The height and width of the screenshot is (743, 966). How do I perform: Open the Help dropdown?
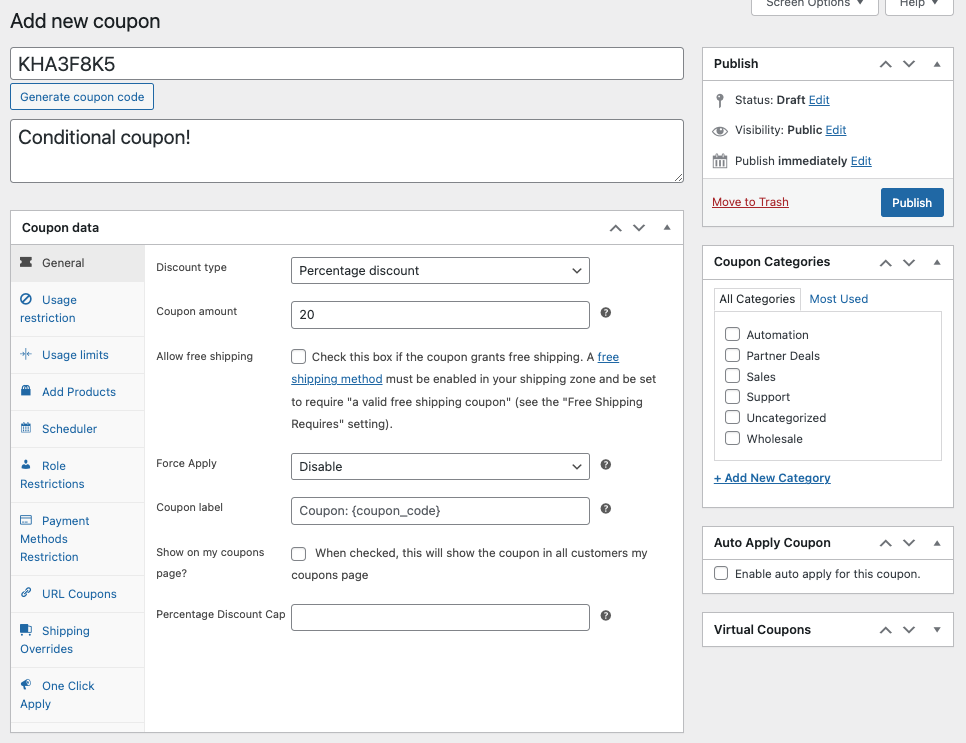tap(919, 5)
